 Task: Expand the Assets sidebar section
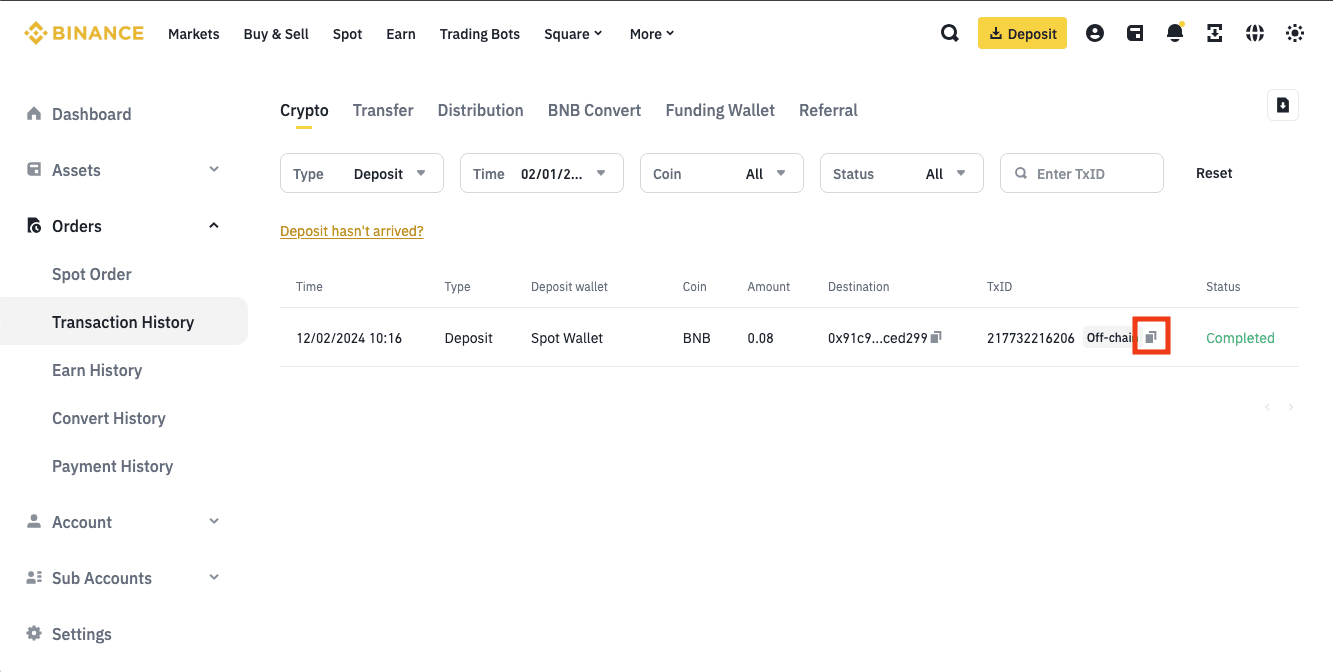(214, 170)
